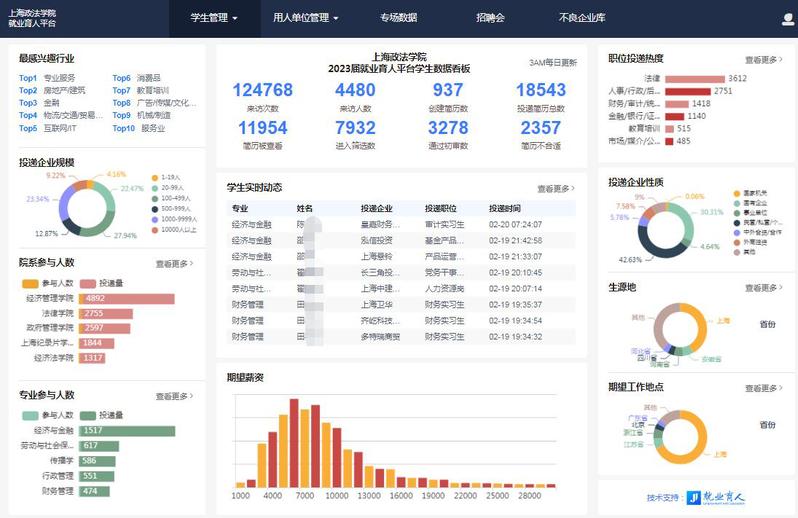
Task: Toggle the 10000人以上 legend marker
Action: point(155,229)
